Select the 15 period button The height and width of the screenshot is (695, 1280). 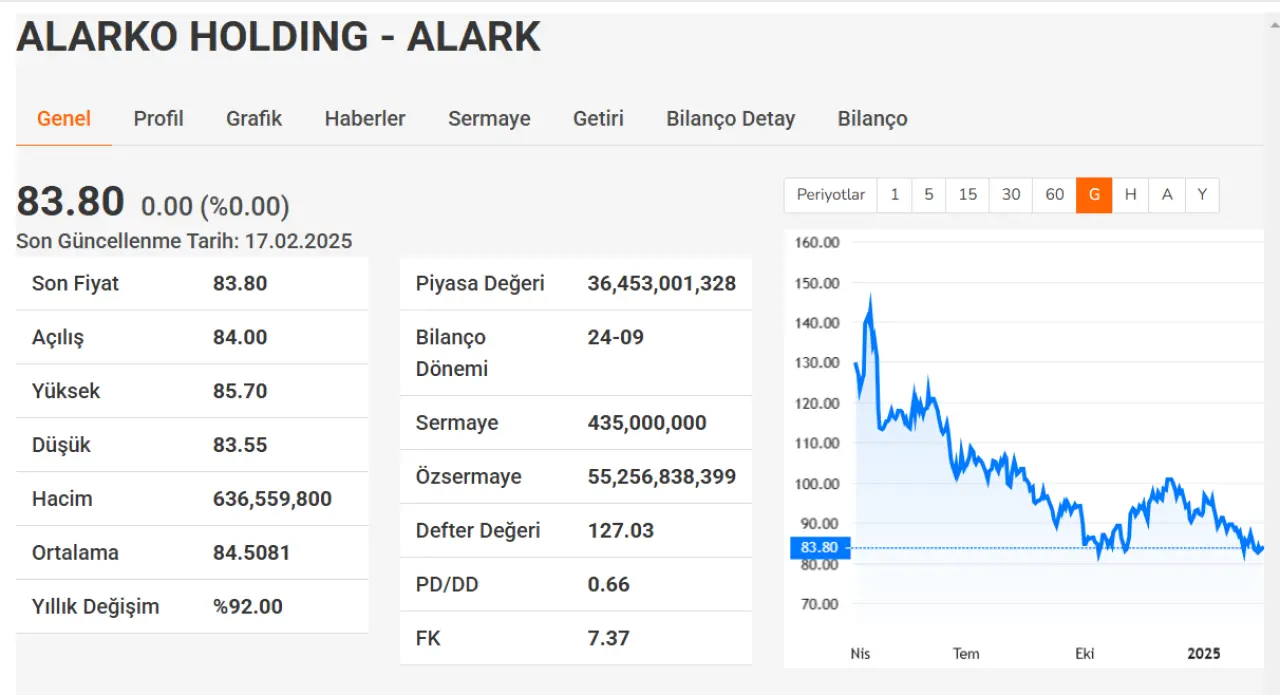point(967,195)
